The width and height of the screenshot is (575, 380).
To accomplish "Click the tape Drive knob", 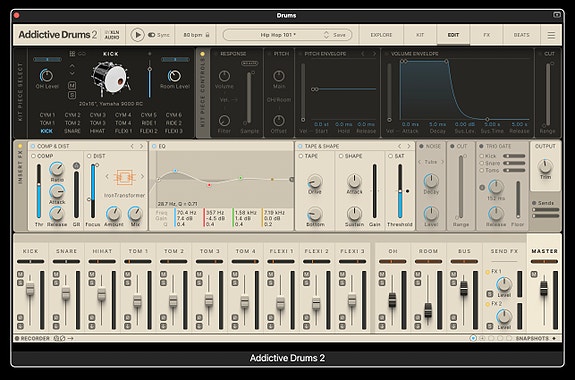I will tap(315, 181).
